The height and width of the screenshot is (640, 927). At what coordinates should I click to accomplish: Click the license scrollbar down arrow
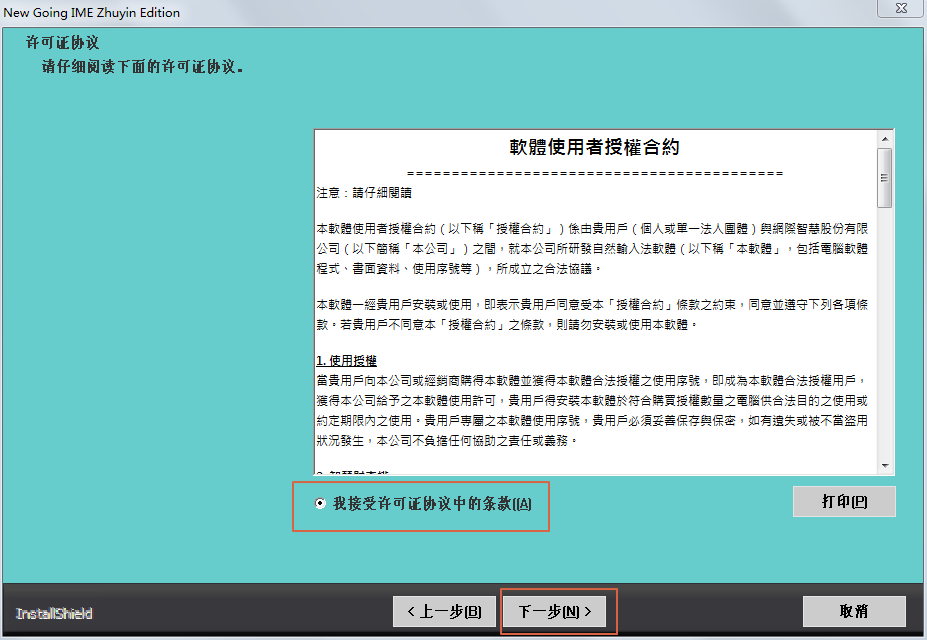(x=885, y=466)
